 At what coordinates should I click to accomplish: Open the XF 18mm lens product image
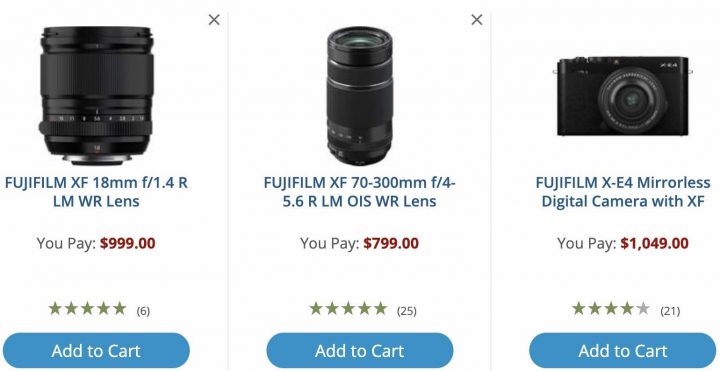point(96,96)
